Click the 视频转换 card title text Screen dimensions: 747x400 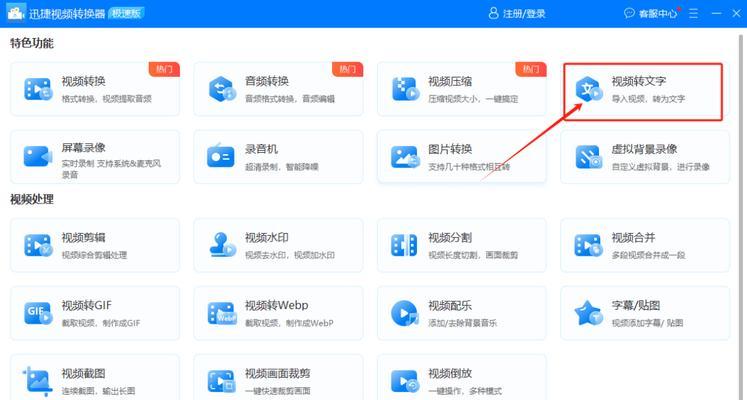click(x=83, y=81)
